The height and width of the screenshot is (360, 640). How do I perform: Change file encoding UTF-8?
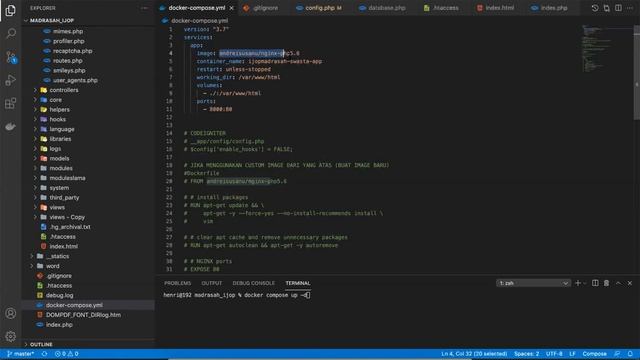(554, 354)
